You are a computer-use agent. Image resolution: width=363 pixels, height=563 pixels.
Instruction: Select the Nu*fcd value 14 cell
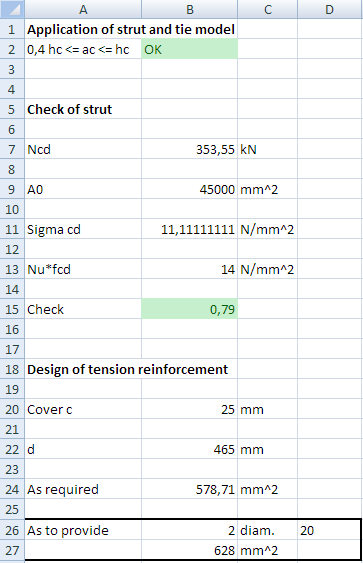tap(190, 269)
